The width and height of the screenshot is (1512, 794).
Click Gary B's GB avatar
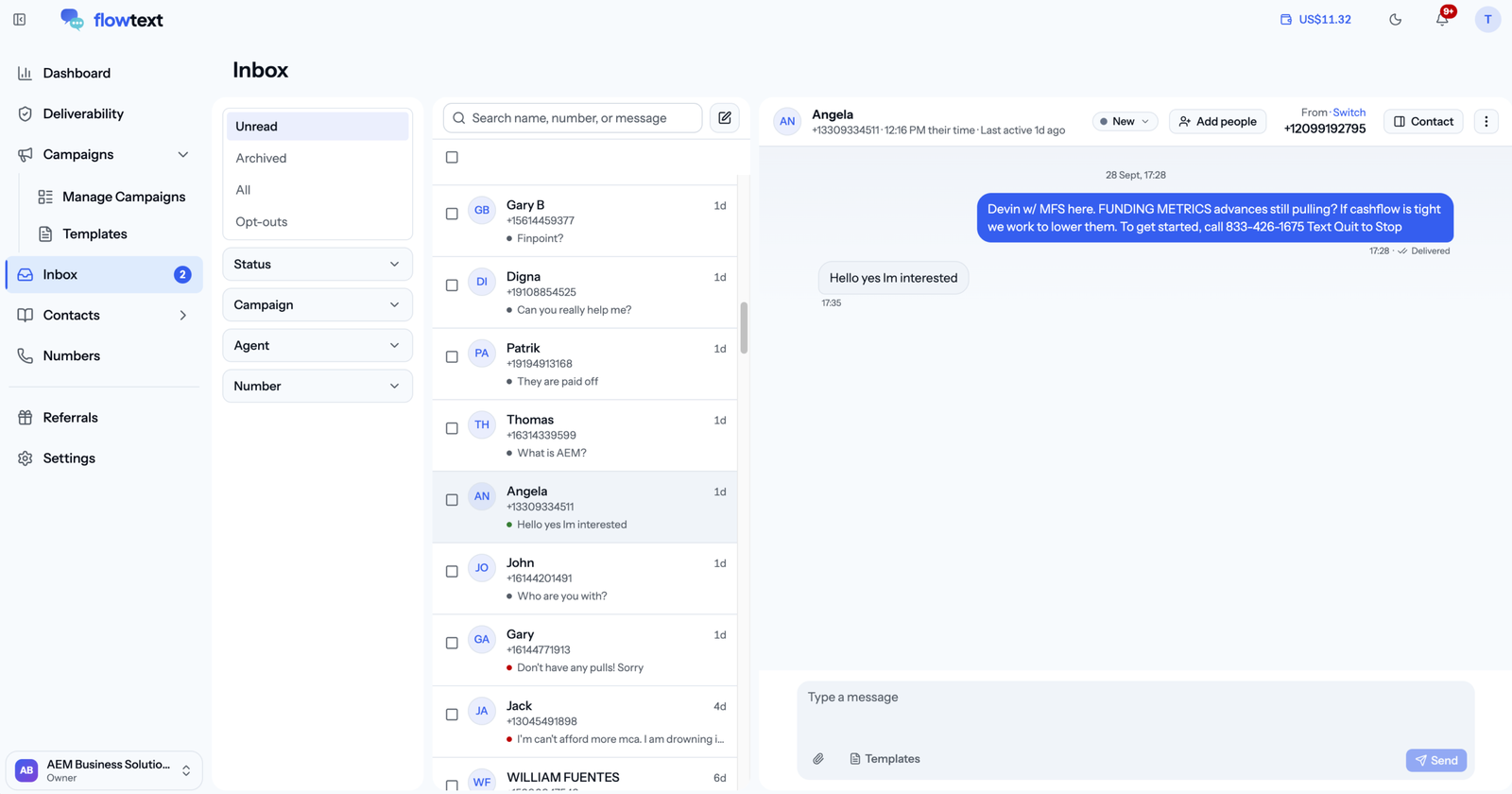coord(482,210)
